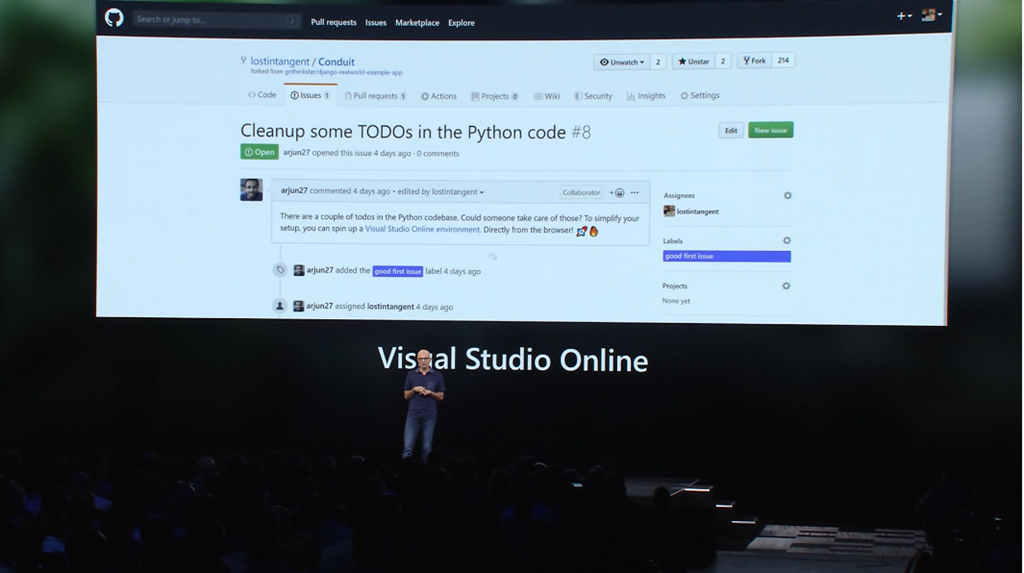This screenshot has height=573, width=1024.
Task: Switch to the Insights tab
Action: click(x=646, y=95)
